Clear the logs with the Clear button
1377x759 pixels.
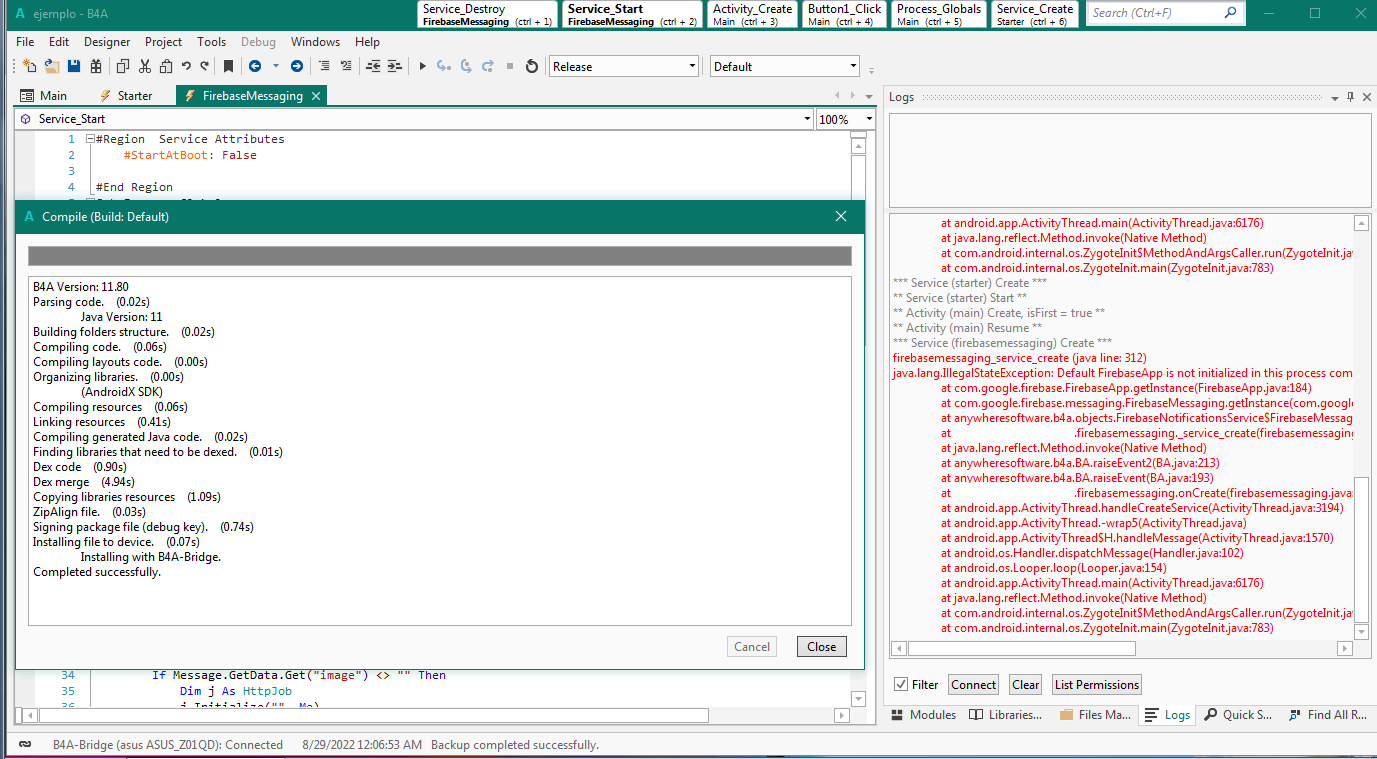(1025, 685)
